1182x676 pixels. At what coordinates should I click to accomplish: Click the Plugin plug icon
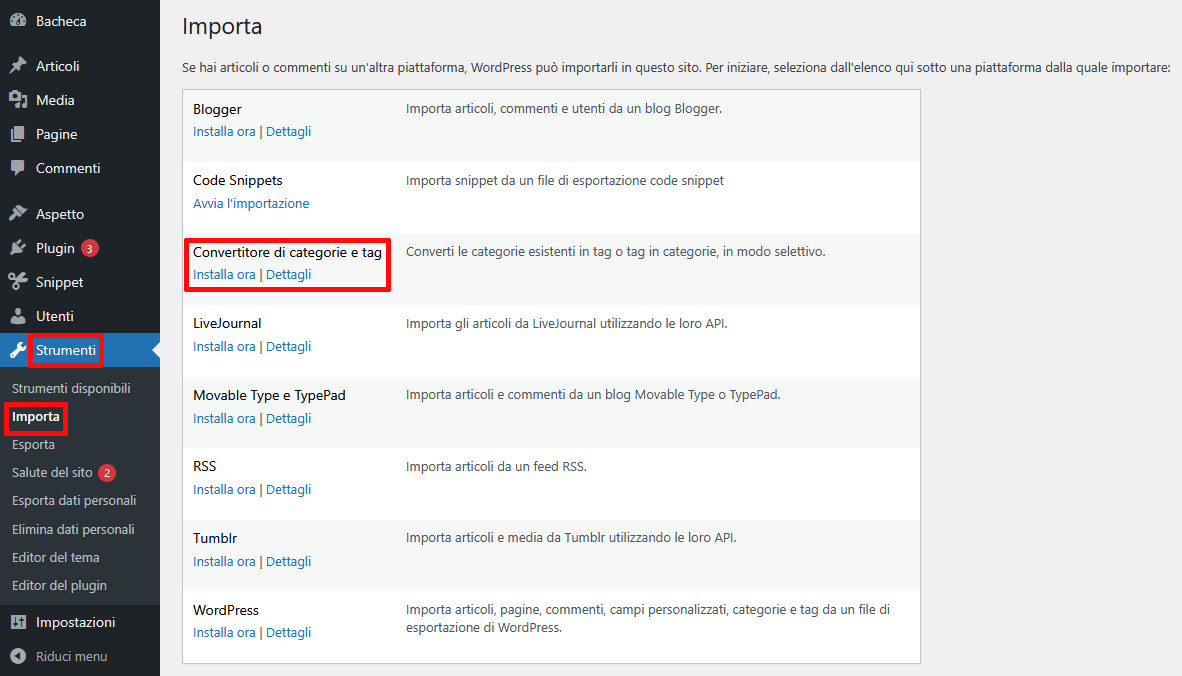[x=18, y=248]
